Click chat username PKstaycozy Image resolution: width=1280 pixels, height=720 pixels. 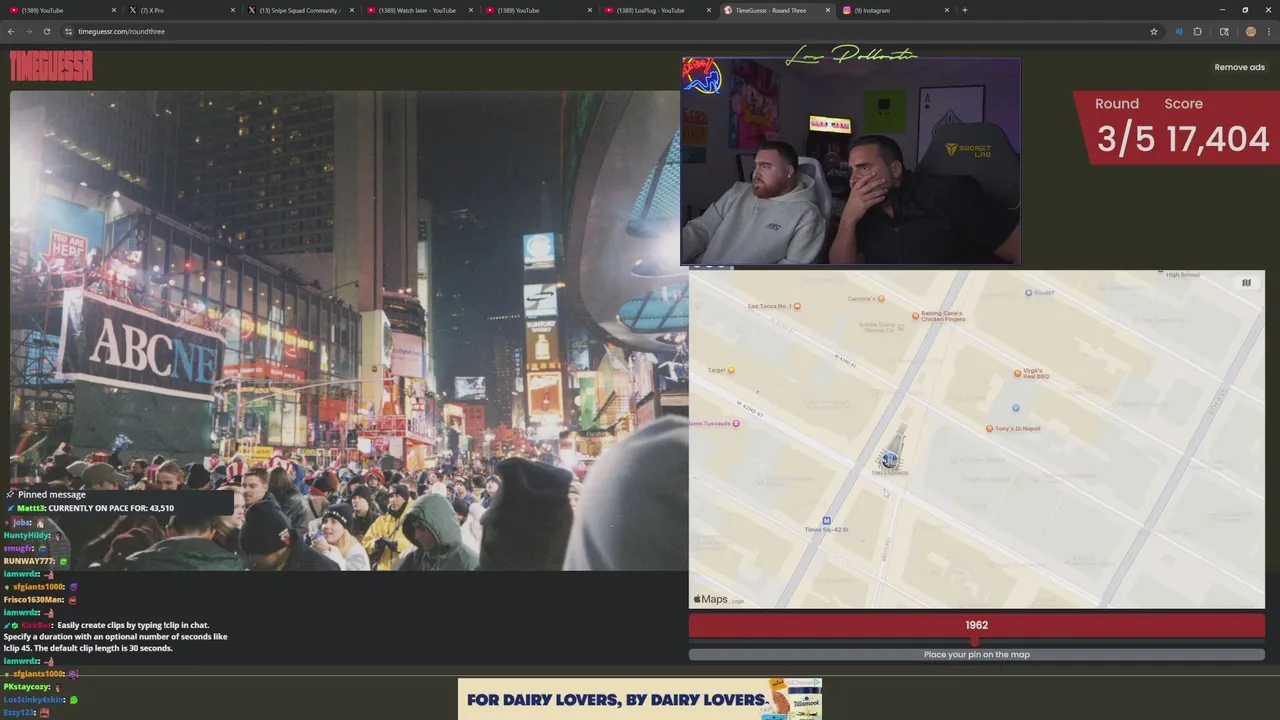point(27,687)
